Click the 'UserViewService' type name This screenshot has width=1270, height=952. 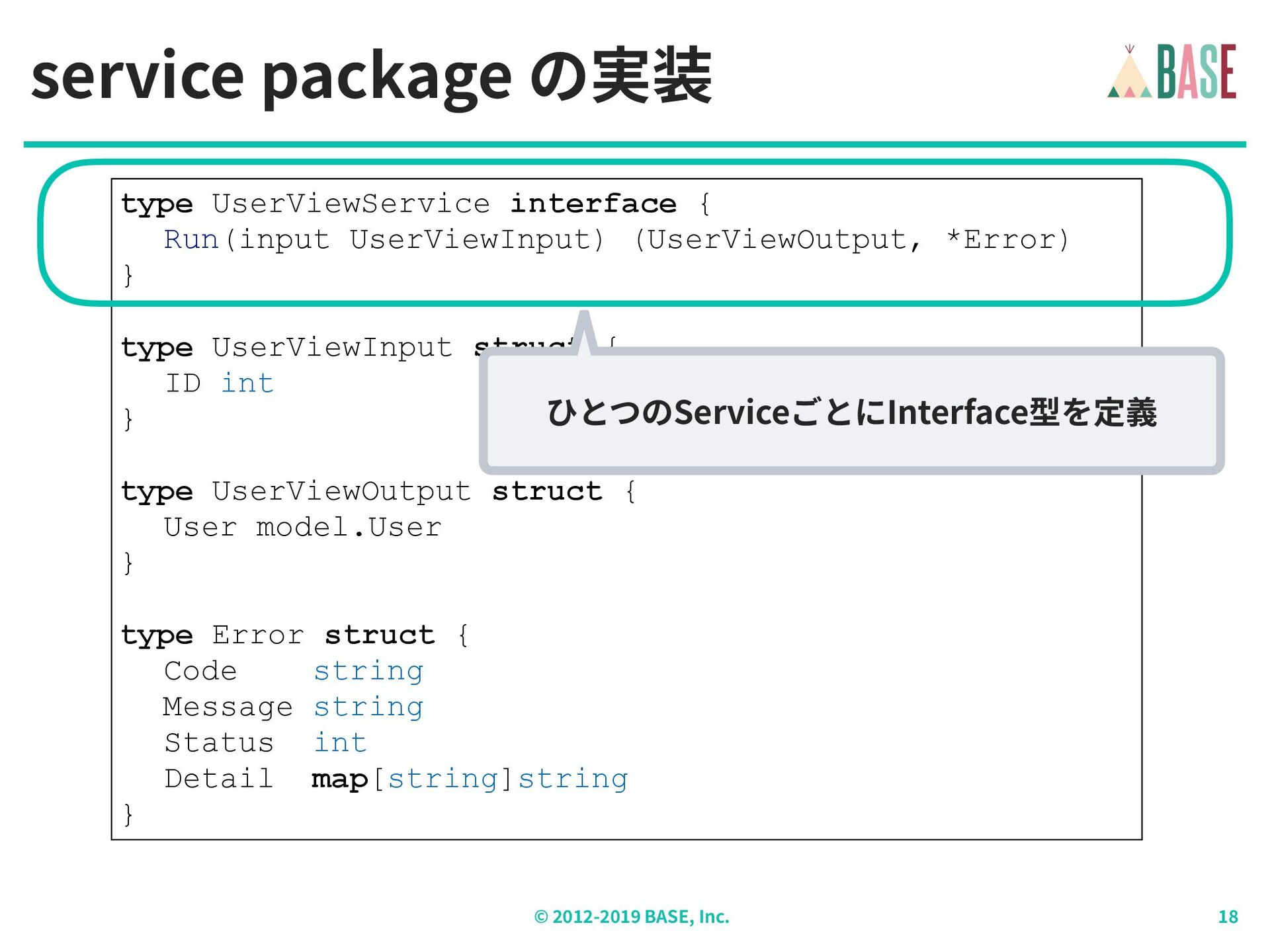point(351,204)
